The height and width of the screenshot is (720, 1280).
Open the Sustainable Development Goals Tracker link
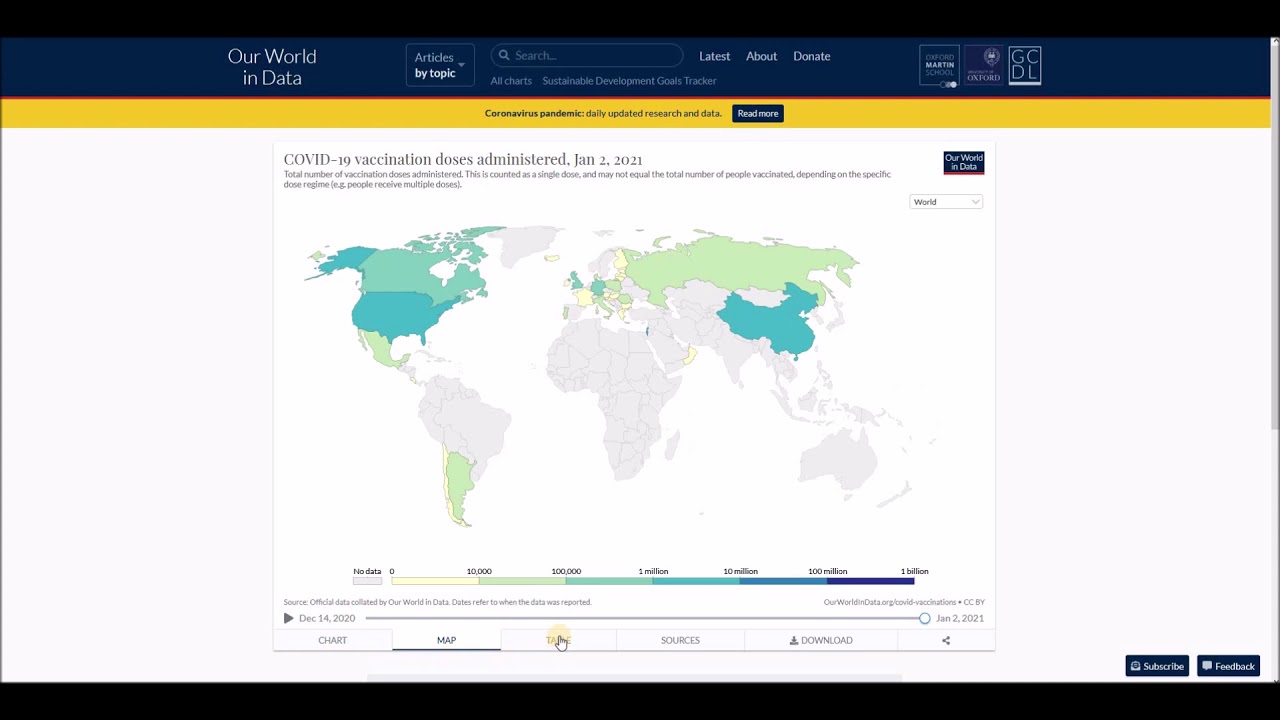click(x=629, y=81)
